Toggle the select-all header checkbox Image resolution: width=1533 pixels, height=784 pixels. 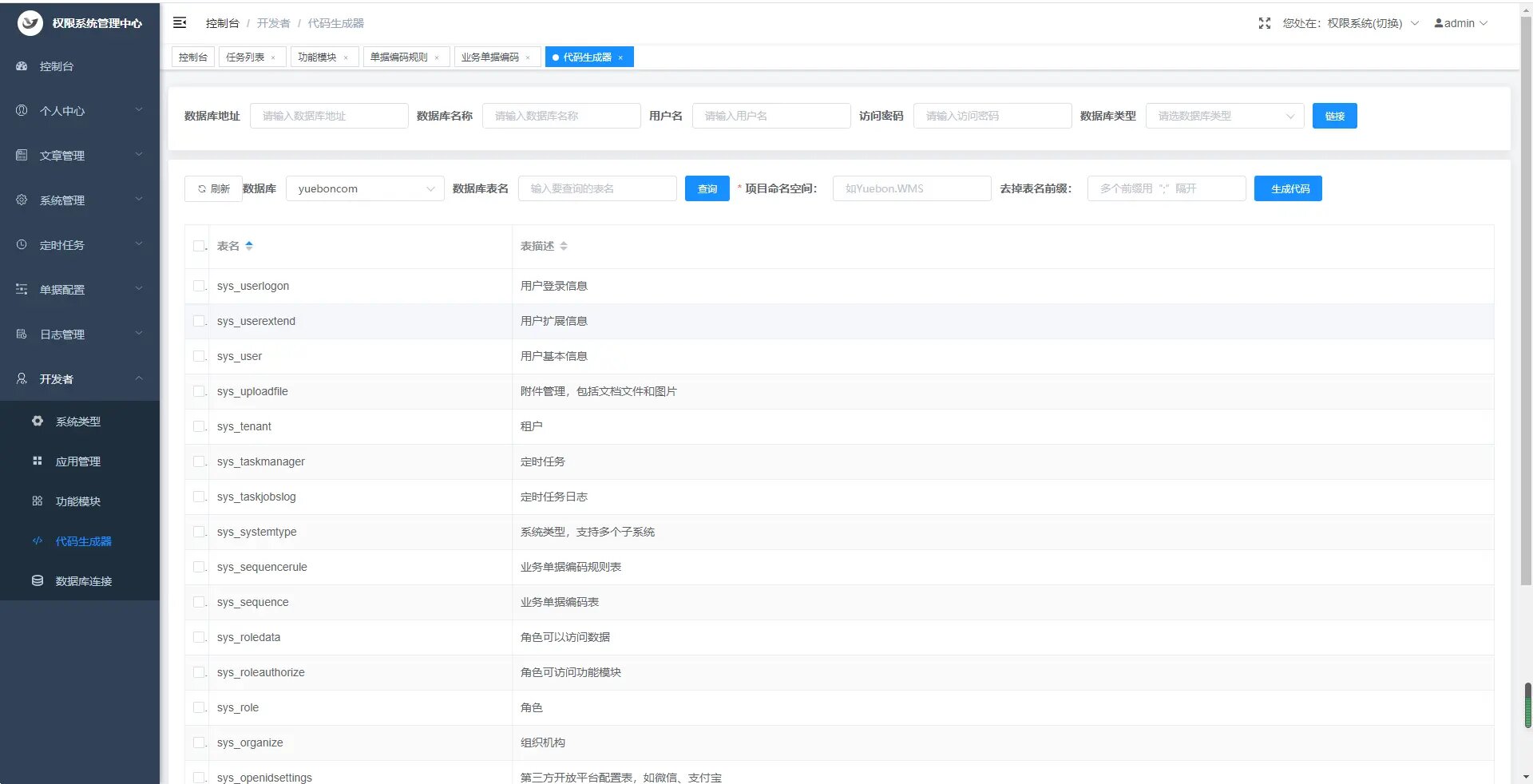tap(199, 246)
